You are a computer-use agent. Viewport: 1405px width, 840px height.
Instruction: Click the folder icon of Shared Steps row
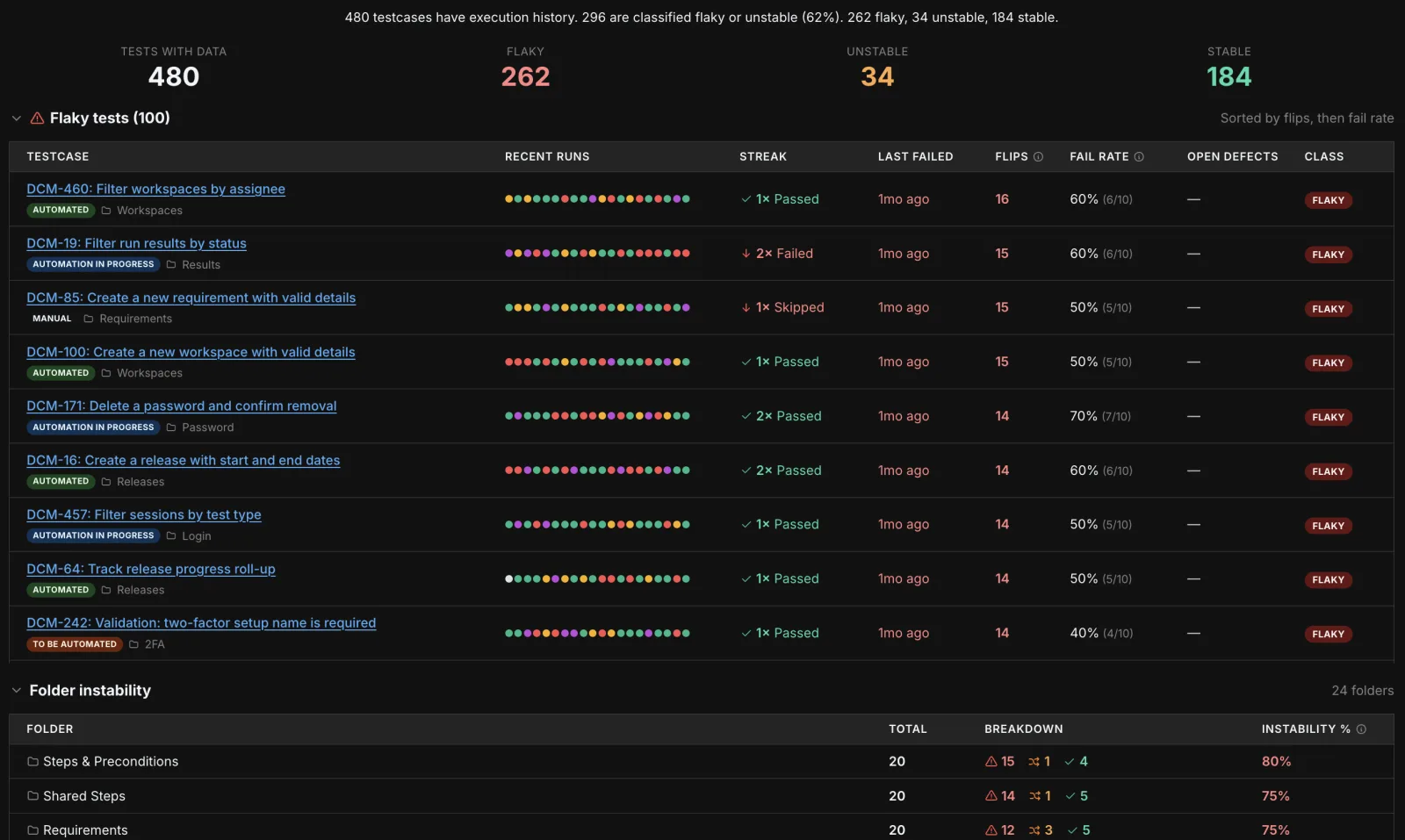[32, 796]
